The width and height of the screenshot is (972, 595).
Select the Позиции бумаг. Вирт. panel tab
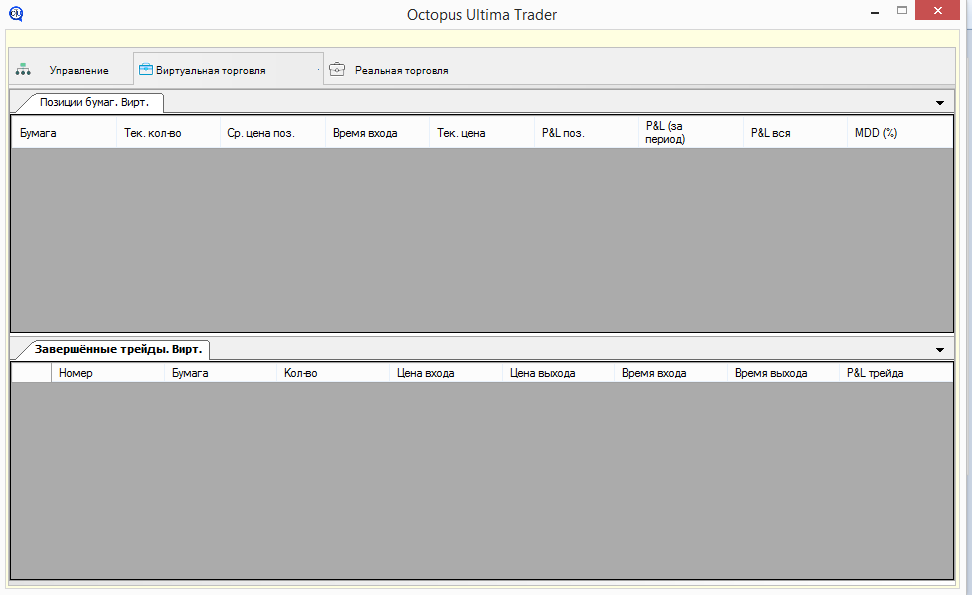pyautogui.click(x=94, y=102)
